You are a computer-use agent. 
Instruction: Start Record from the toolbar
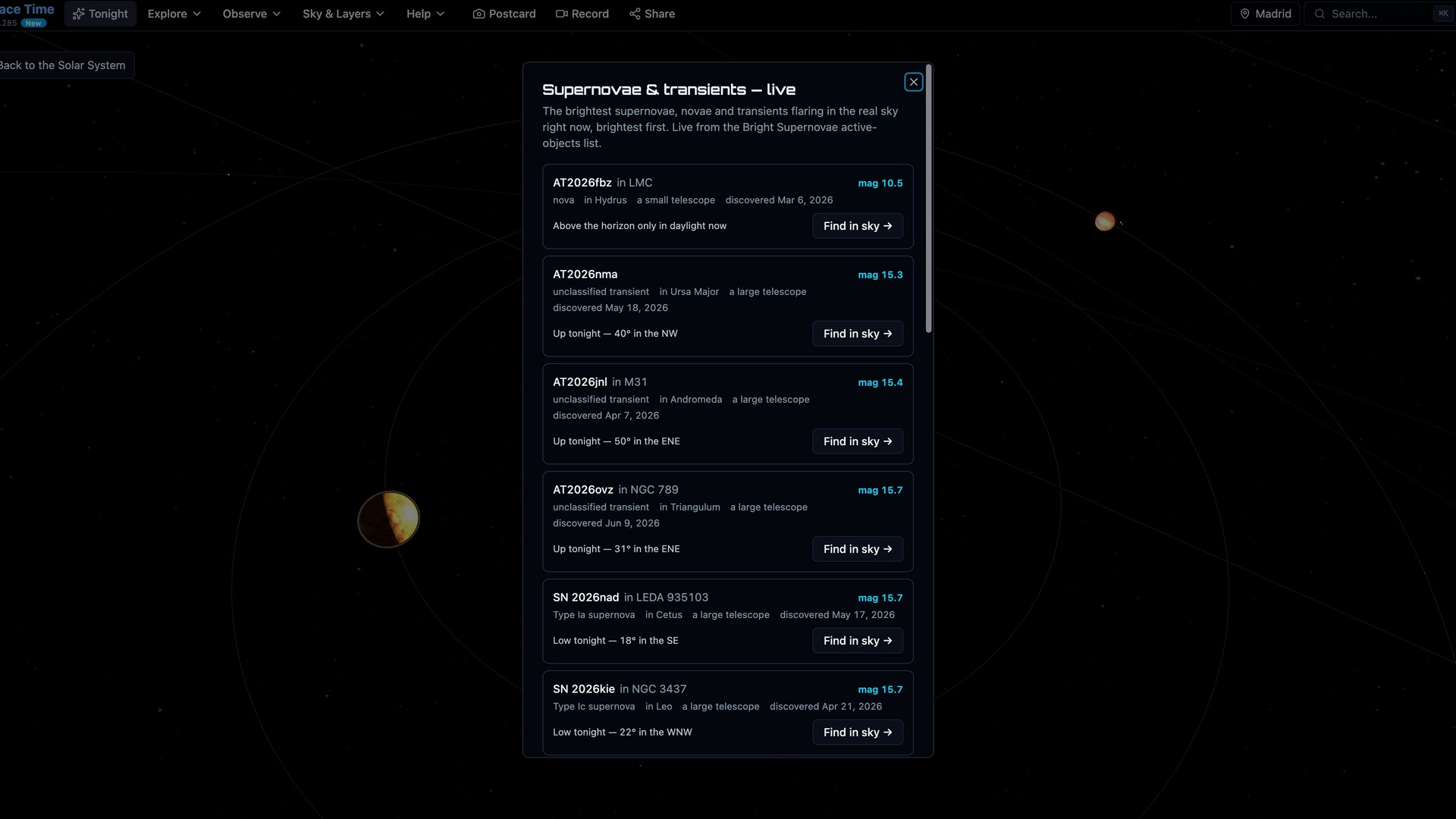582,14
